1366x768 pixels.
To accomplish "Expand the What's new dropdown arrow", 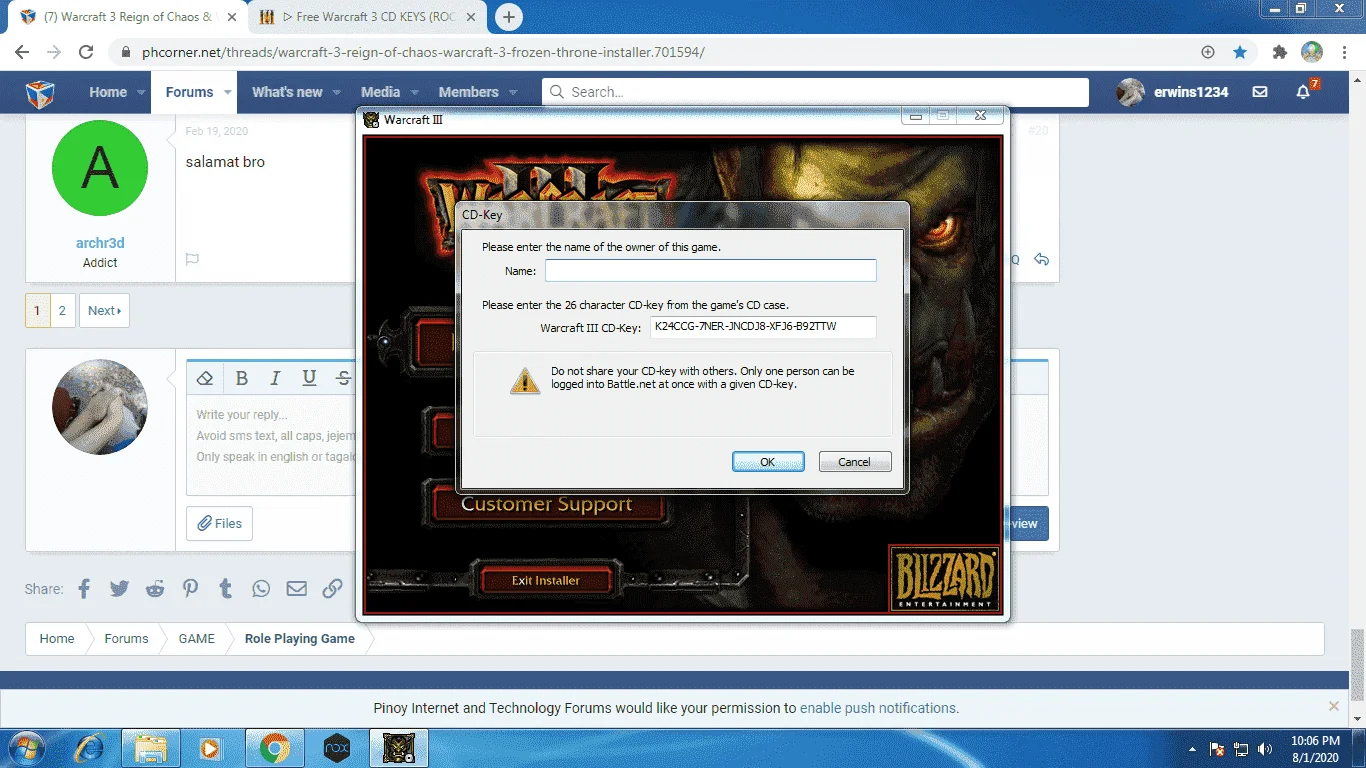I will coord(337,92).
